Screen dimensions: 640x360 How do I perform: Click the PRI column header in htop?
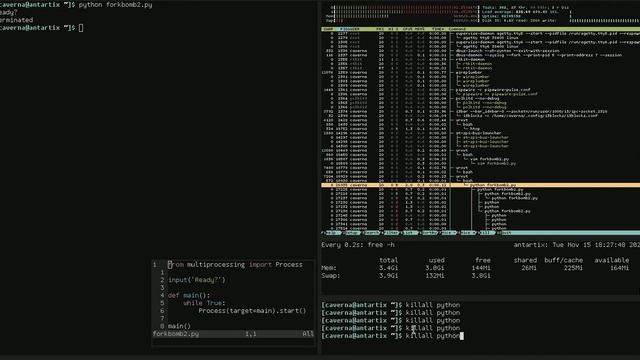pyautogui.click(x=380, y=29)
